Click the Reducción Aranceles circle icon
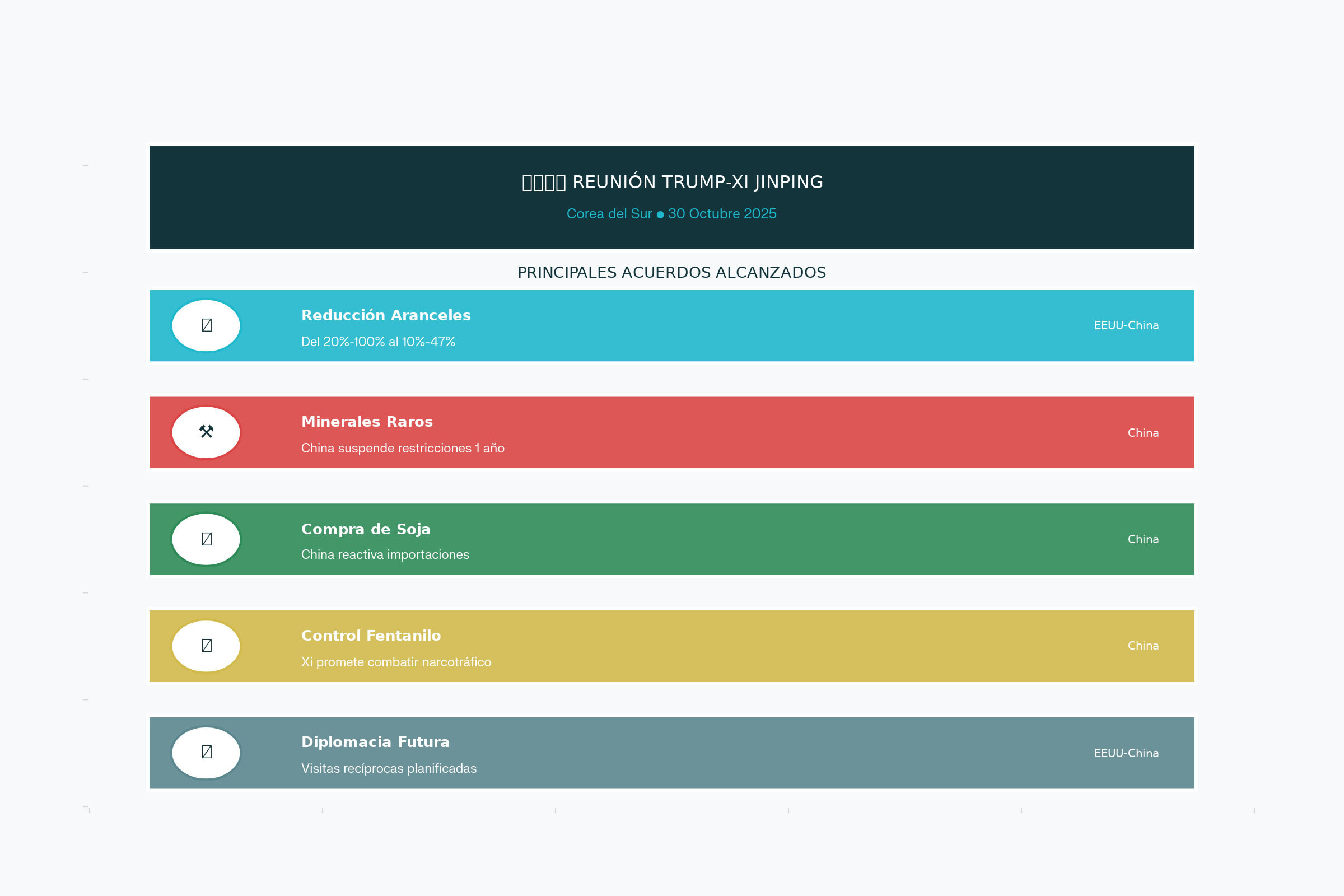Image resolution: width=1344 pixels, height=896 pixels. (206, 325)
